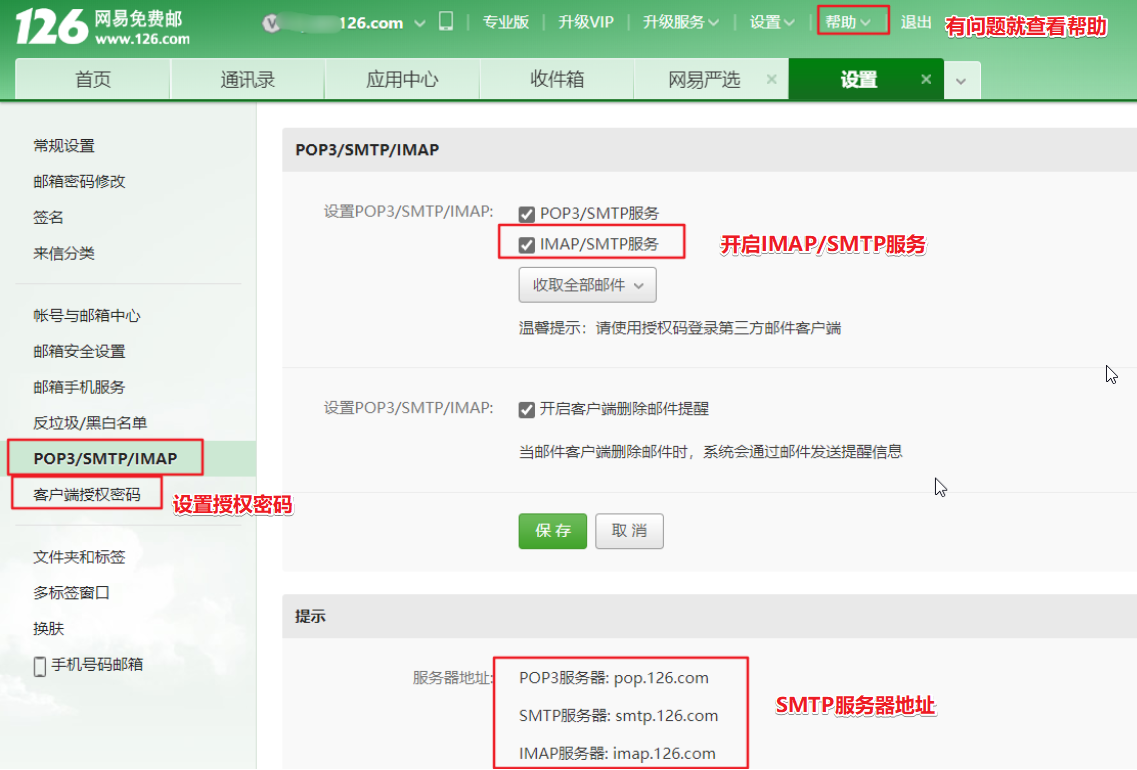The height and width of the screenshot is (770, 1137).
Task: Toggle the IMAP/SMTP服务 checkbox
Action: [x=526, y=245]
